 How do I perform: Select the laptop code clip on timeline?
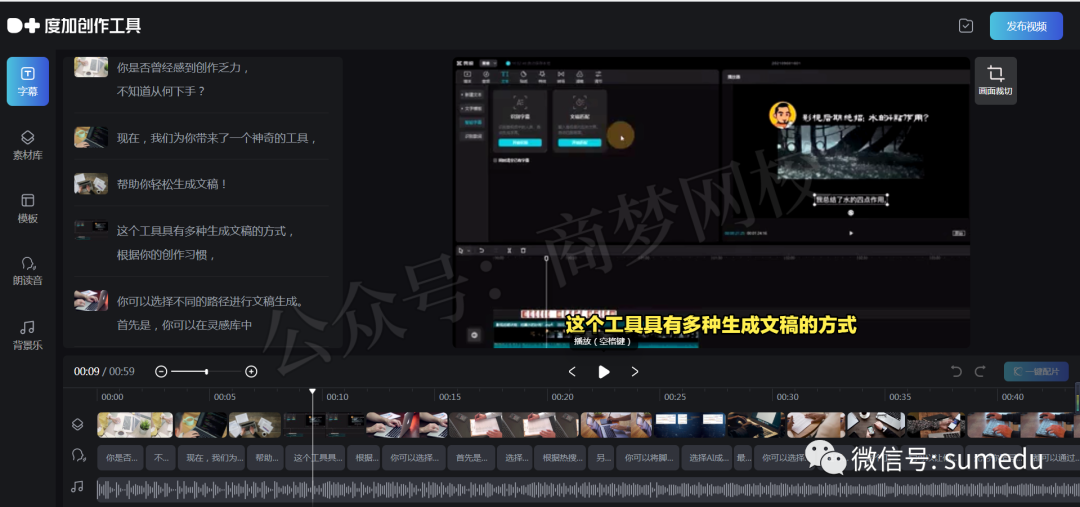(x=201, y=425)
